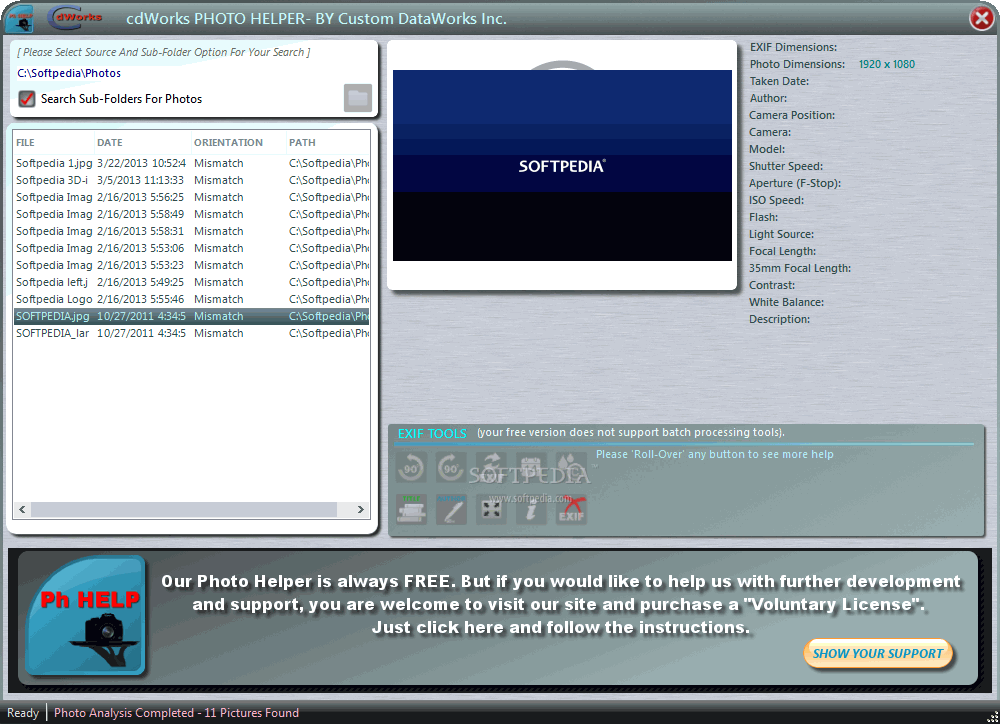Click the calendar date tool icon
Image resolution: width=1000 pixels, height=724 pixels.
pyautogui.click(x=531, y=468)
